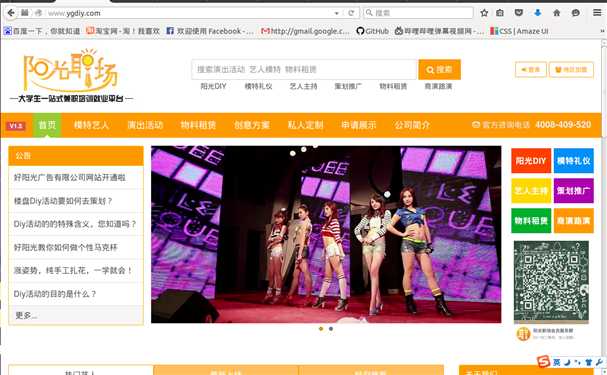Click the site search input field
Screen dimensions: 607x375
click(304, 70)
